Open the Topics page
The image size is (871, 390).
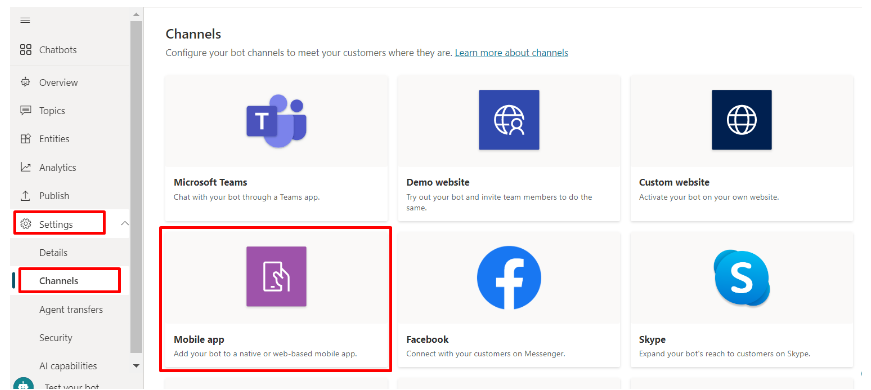point(52,111)
